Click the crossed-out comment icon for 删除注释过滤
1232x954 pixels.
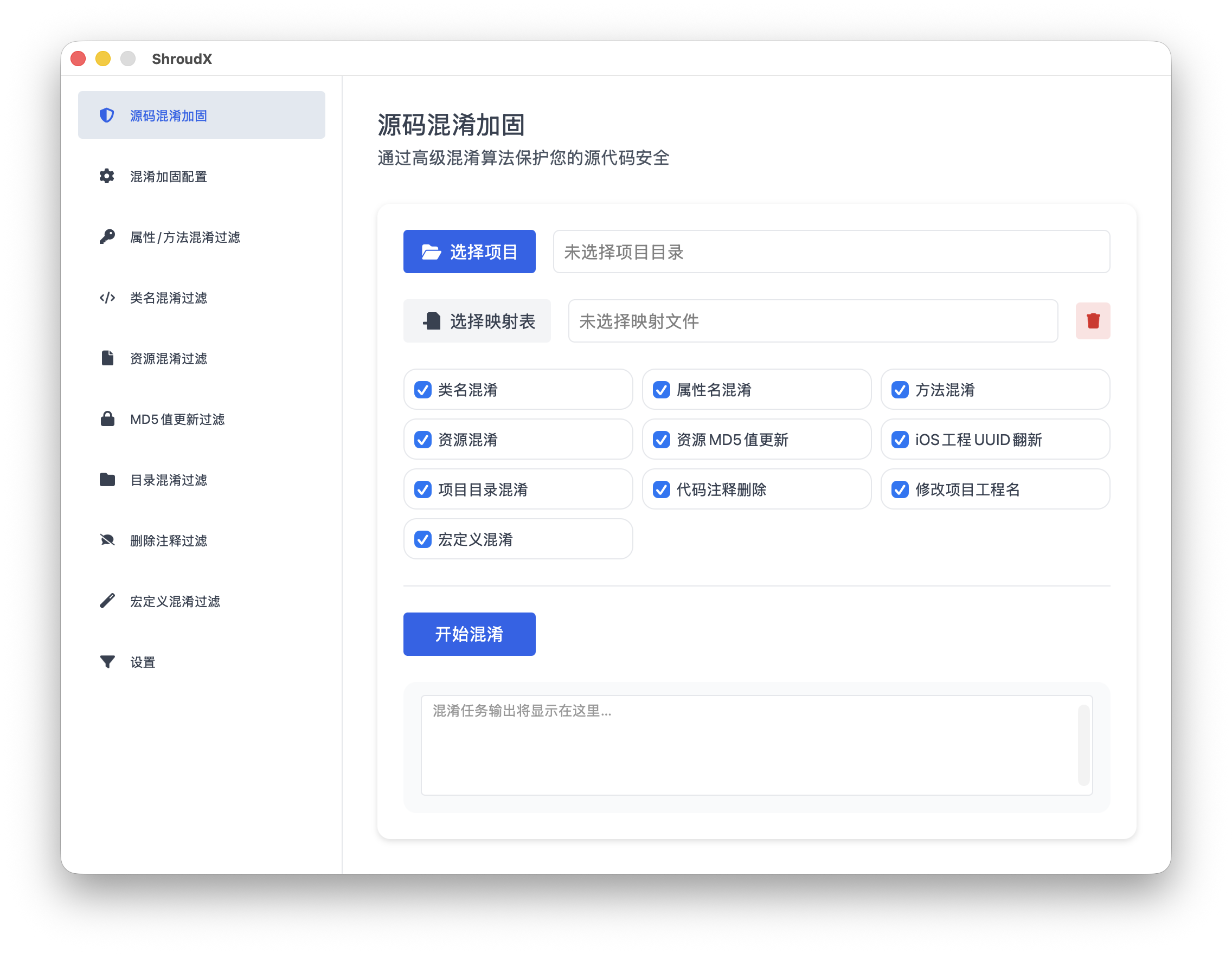click(x=107, y=540)
